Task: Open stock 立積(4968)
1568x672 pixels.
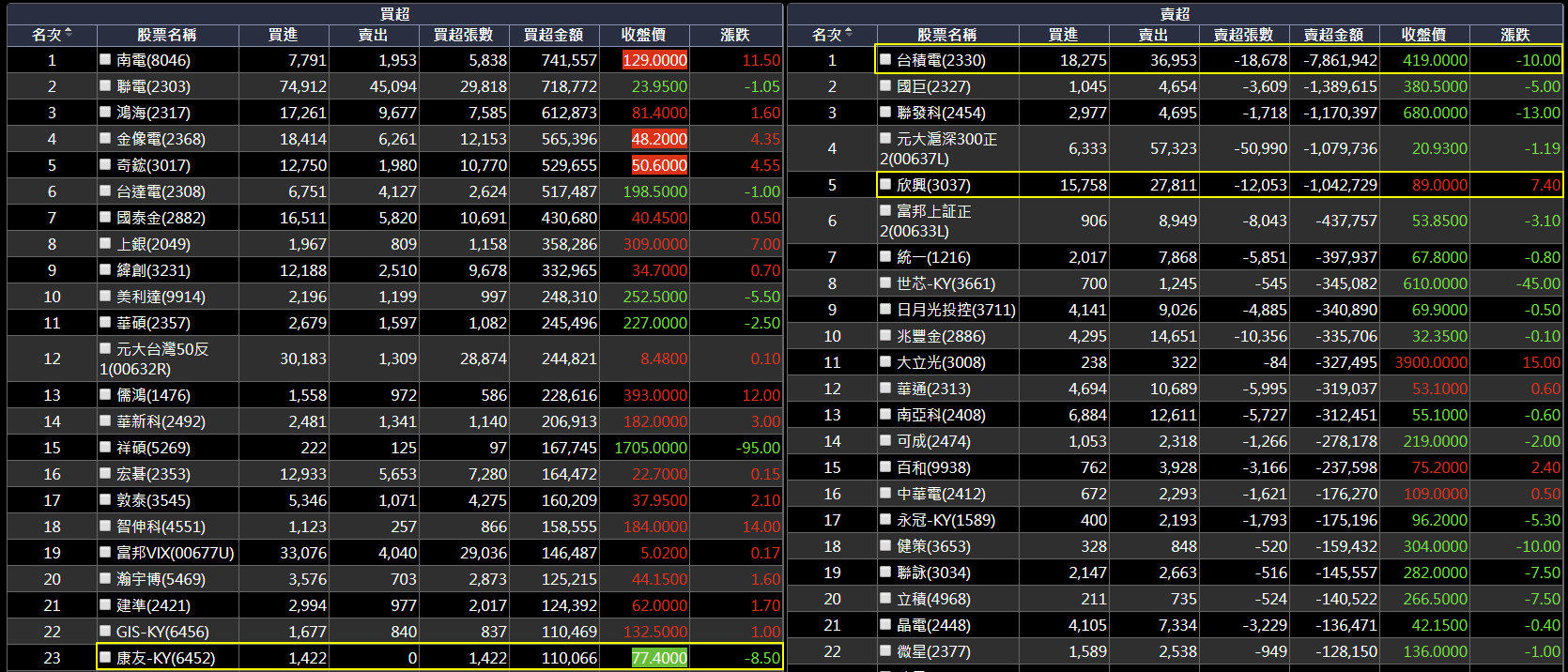Action: [x=933, y=599]
